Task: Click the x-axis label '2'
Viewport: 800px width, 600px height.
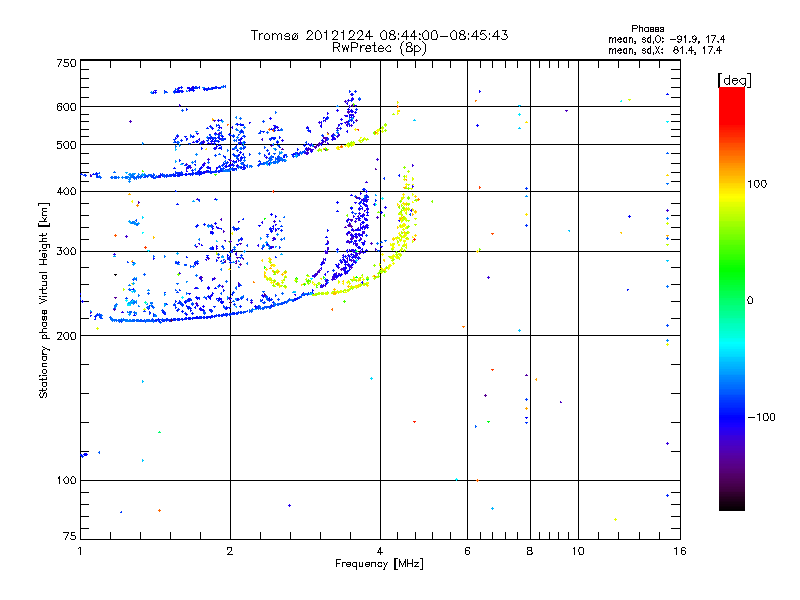Action: pos(230,551)
